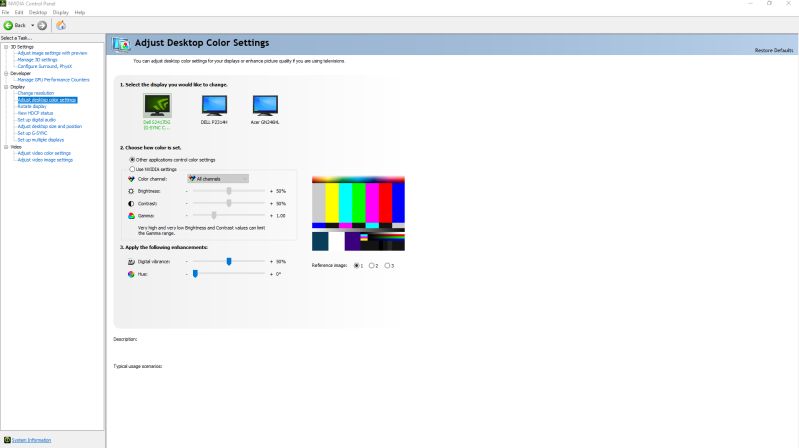Collapse the Video tree node
799x448 pixels.
pos(6,147)
